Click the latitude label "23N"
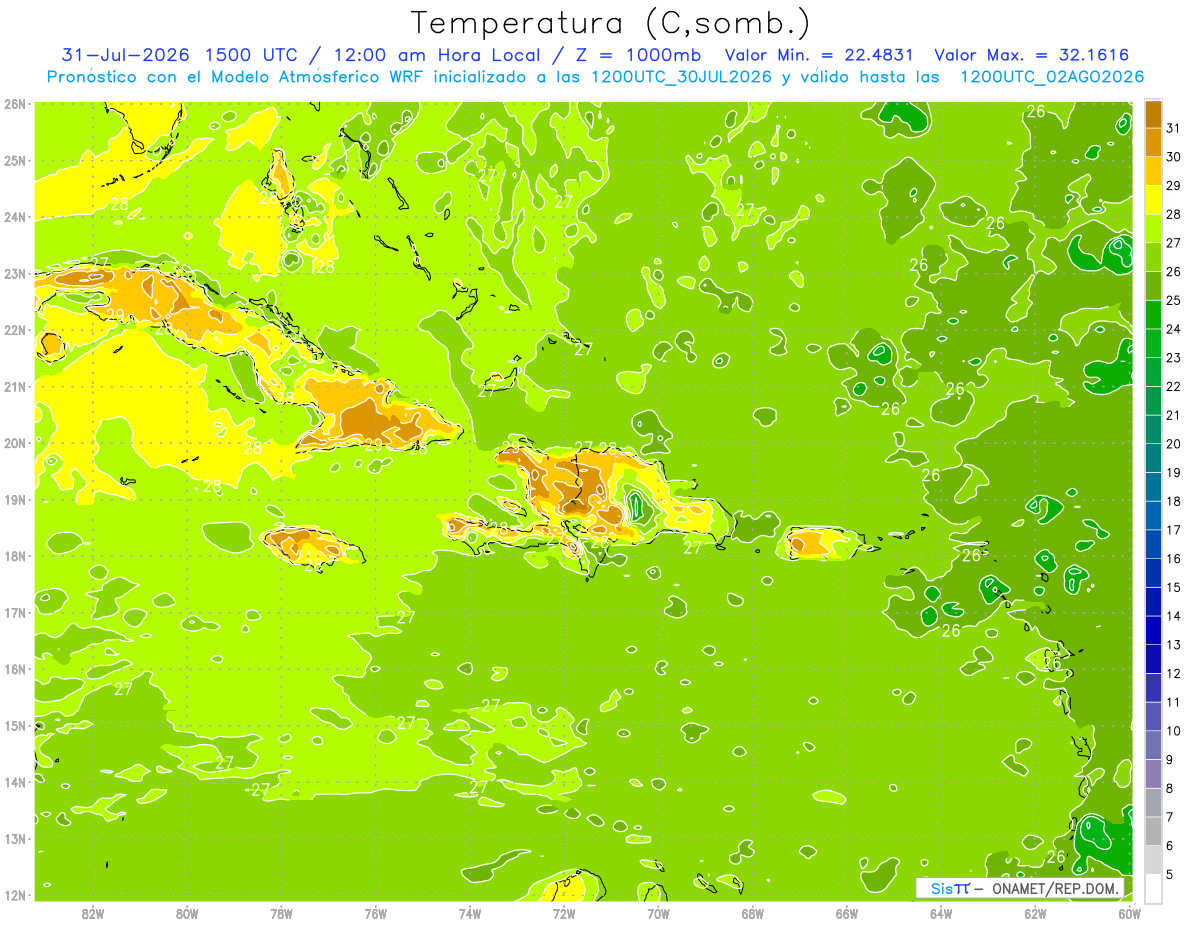The width and height of the screenshot is (1200, 927). [x=15, y=273]
